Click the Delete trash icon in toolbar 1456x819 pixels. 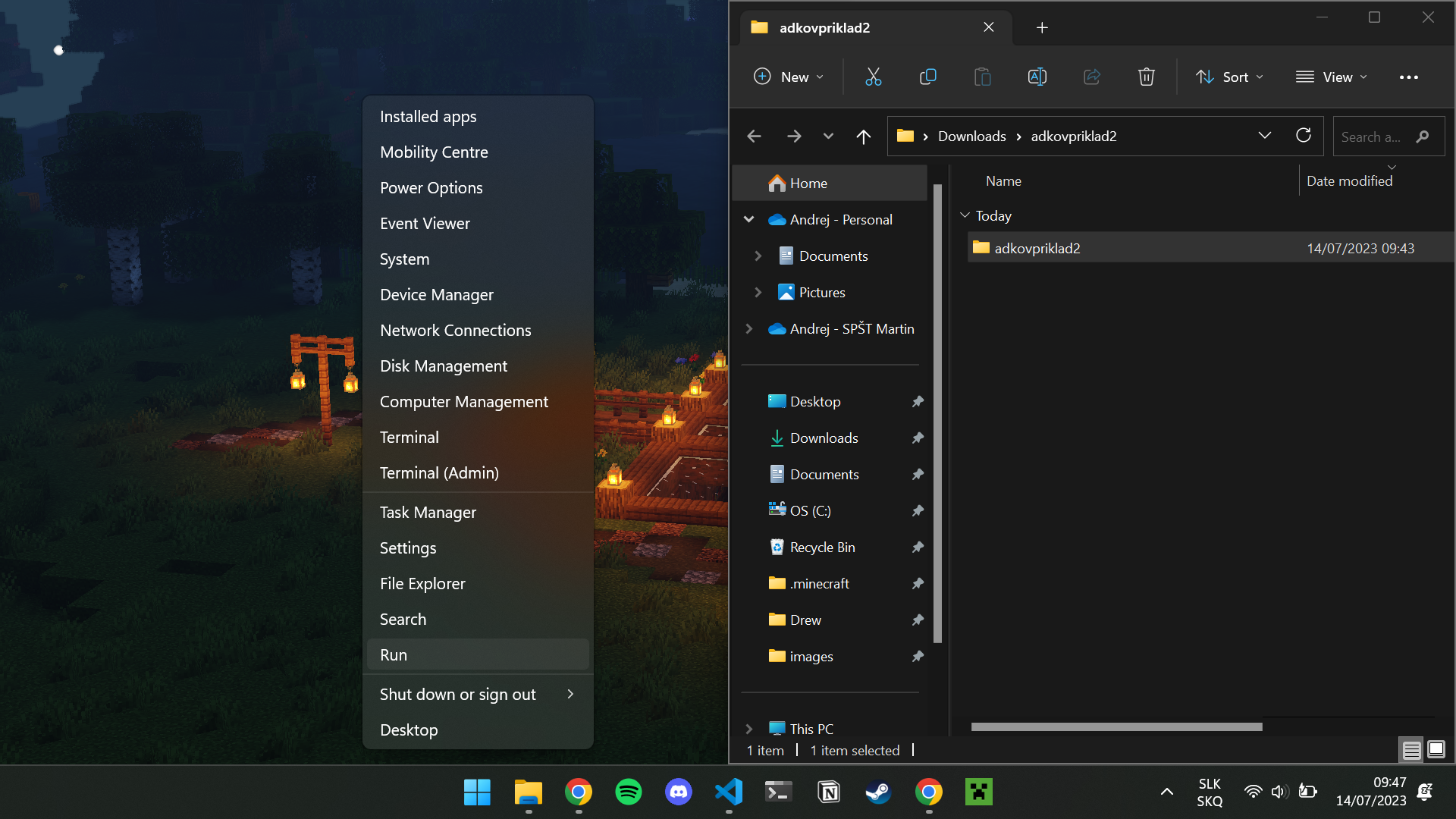click(1146, 77)
